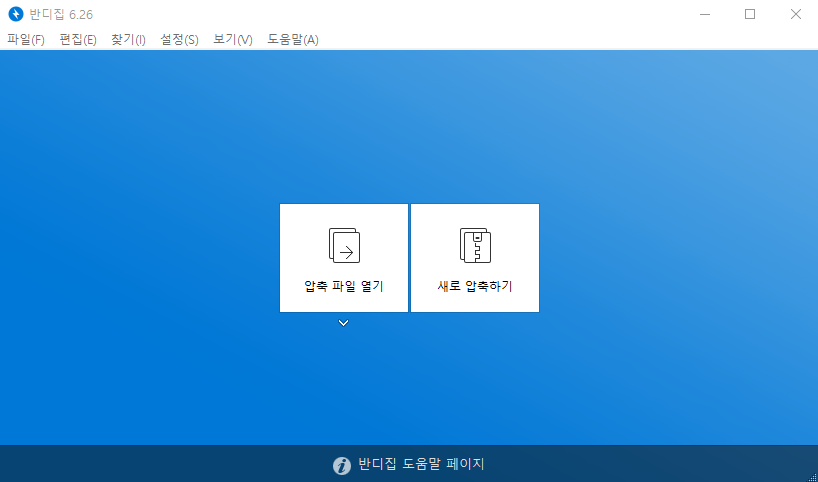Open the 찾기(I) menu

tap(128, 40)
